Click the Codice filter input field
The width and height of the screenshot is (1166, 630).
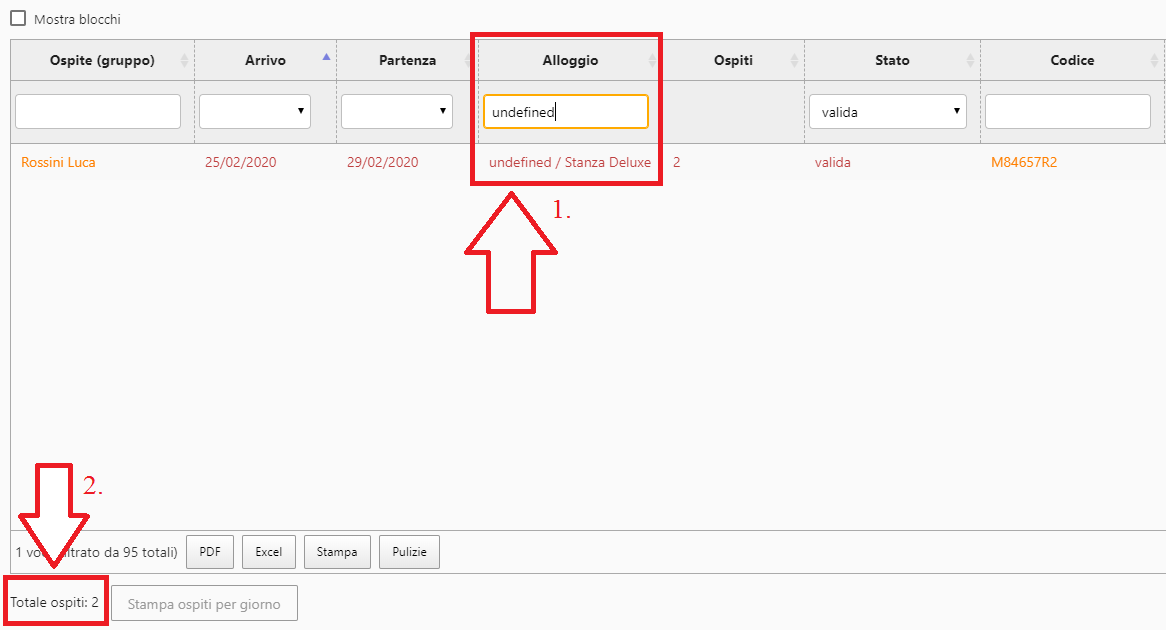tap(1068, 112)
